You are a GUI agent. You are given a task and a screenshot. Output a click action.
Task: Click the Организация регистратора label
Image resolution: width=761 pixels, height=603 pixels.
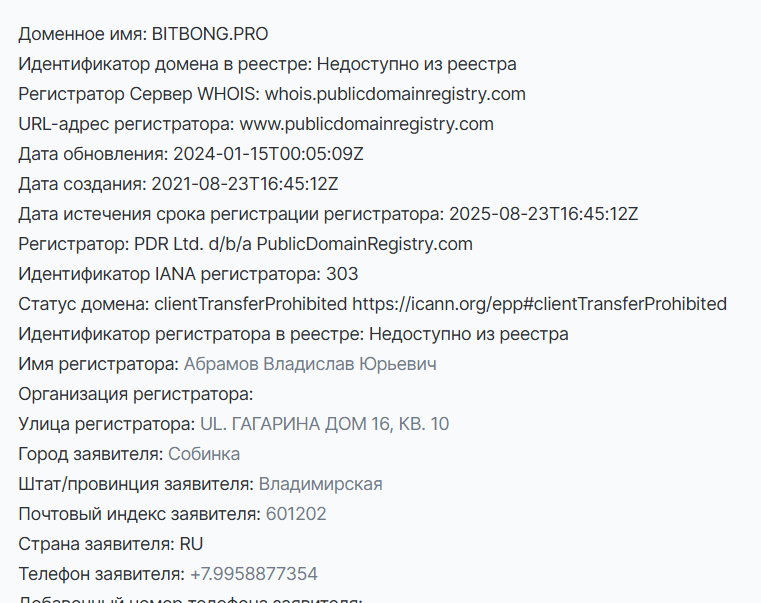tap(136, 394)
